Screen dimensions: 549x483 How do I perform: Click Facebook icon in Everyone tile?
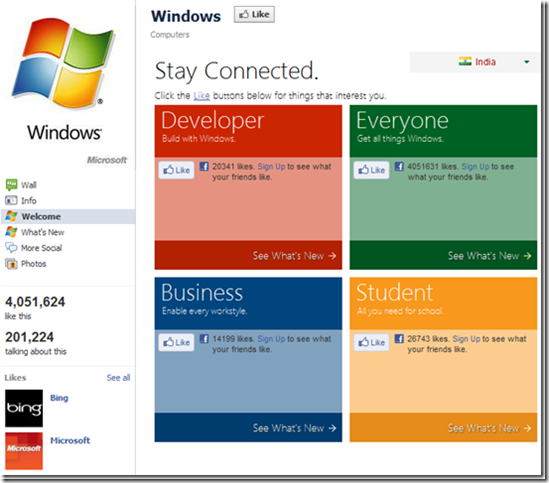point(399,166)
